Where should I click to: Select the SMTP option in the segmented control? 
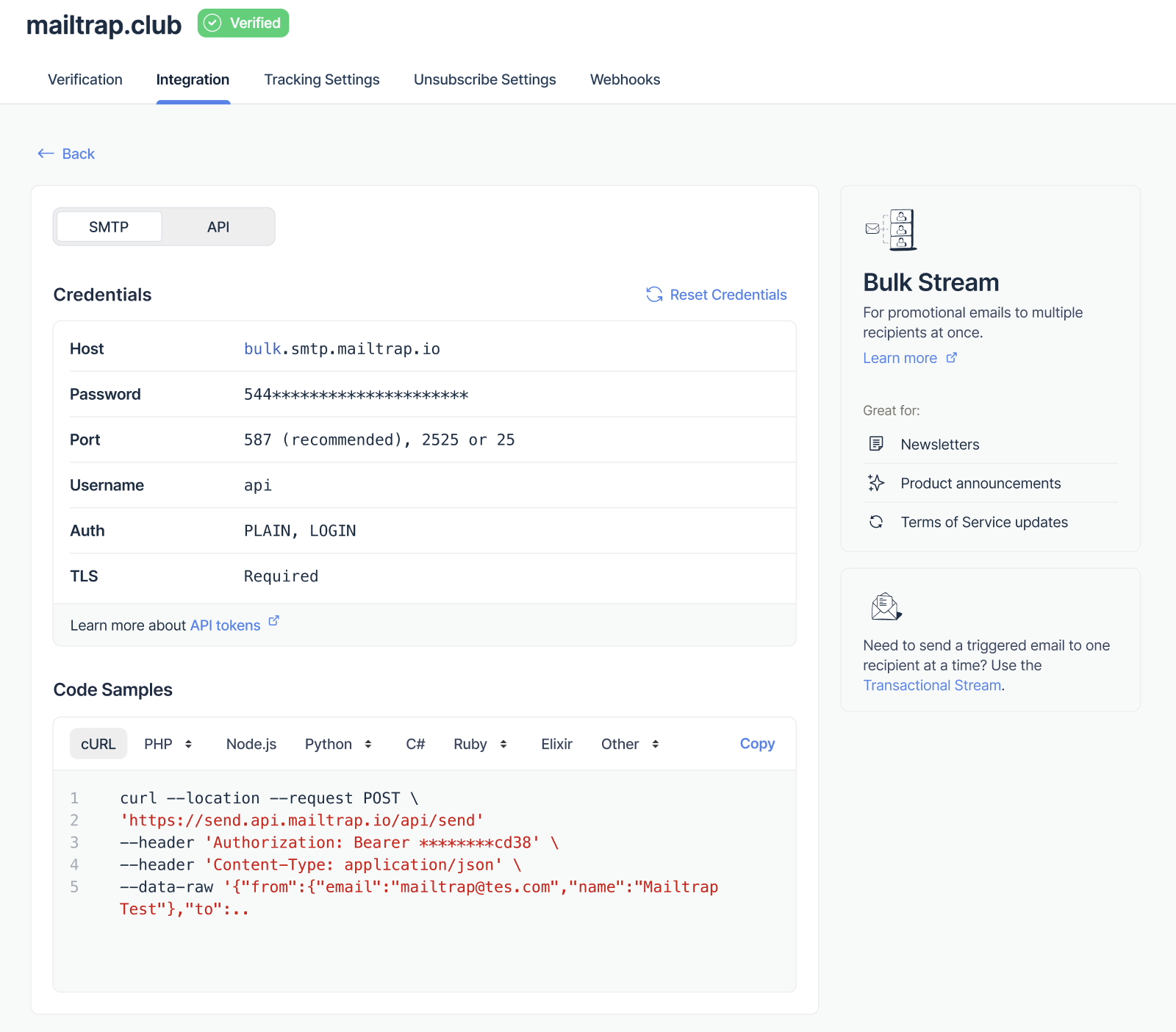(108, 226)
